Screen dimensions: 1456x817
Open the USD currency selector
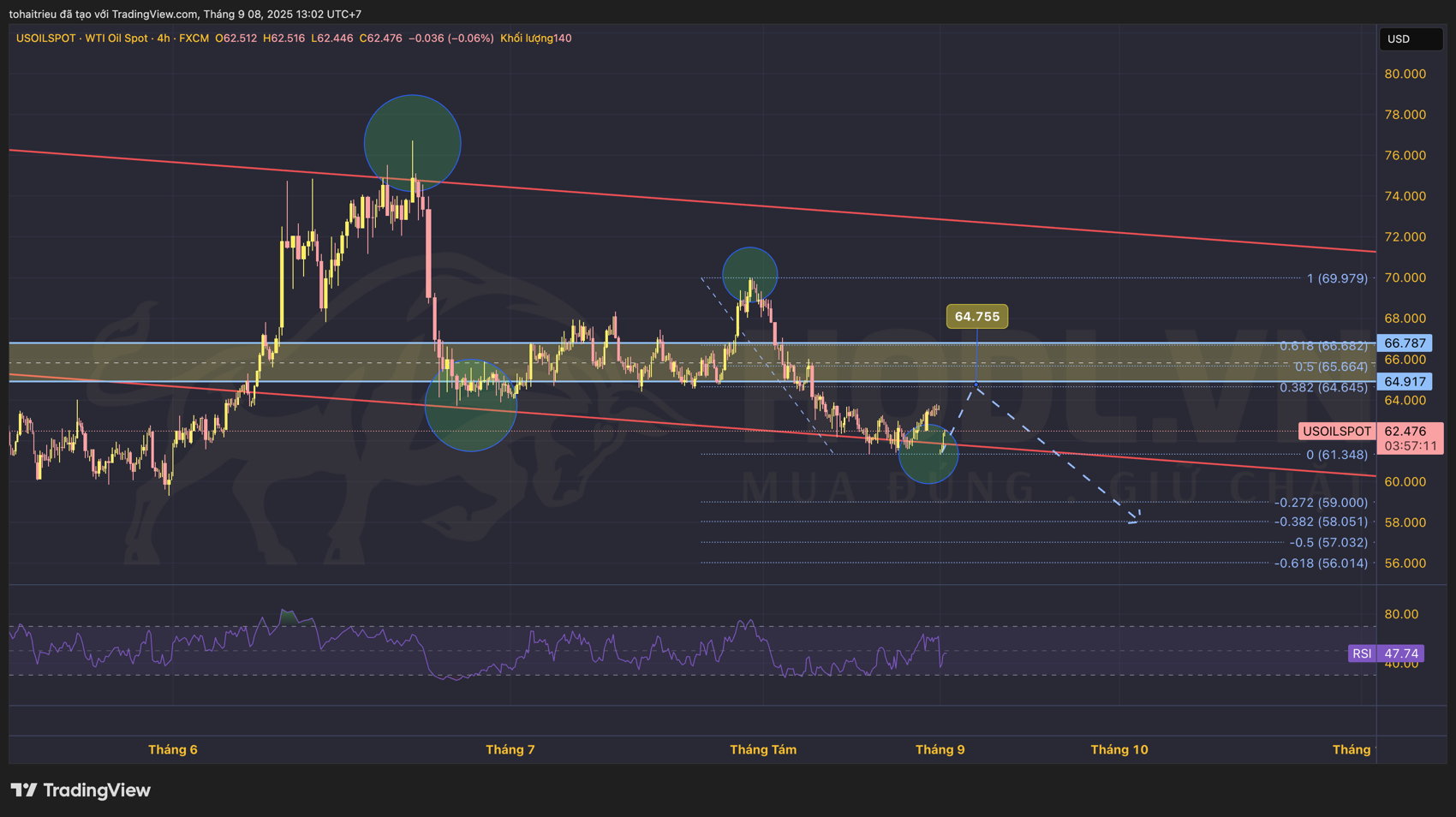pos(1410,39)
